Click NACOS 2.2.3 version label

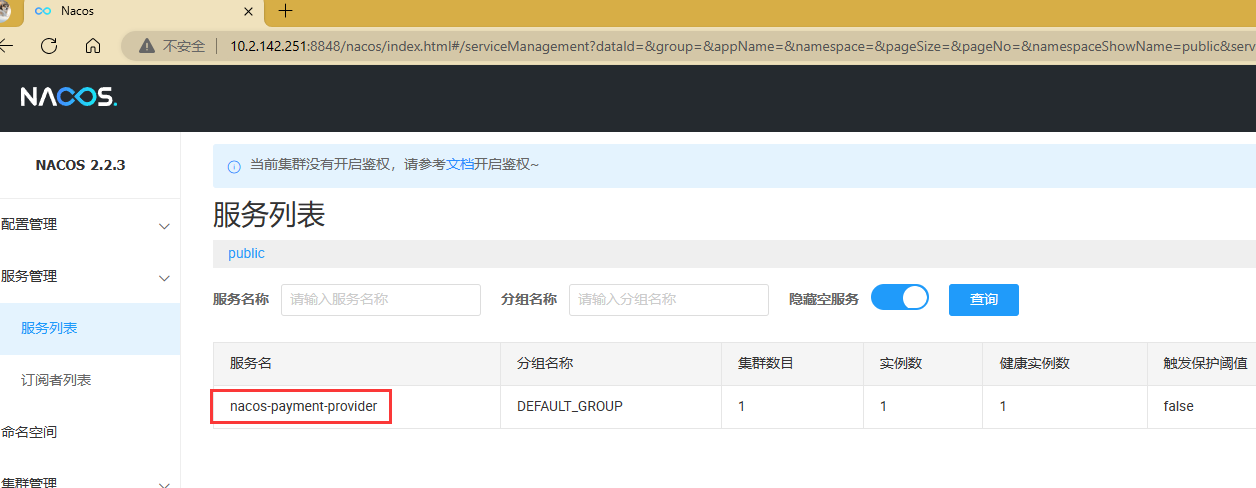80,165
